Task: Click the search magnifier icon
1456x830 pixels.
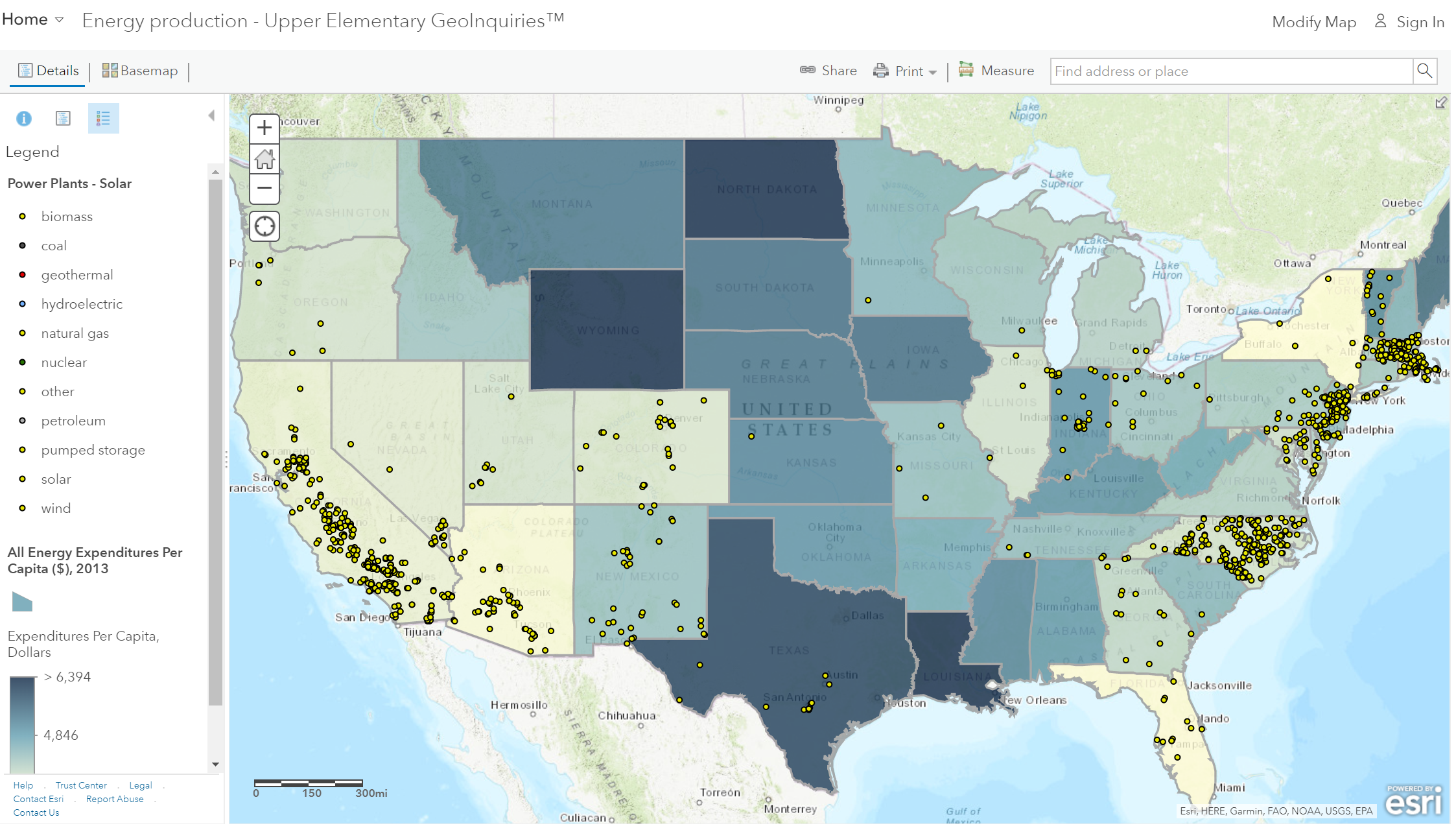Action: [1424, 71]
